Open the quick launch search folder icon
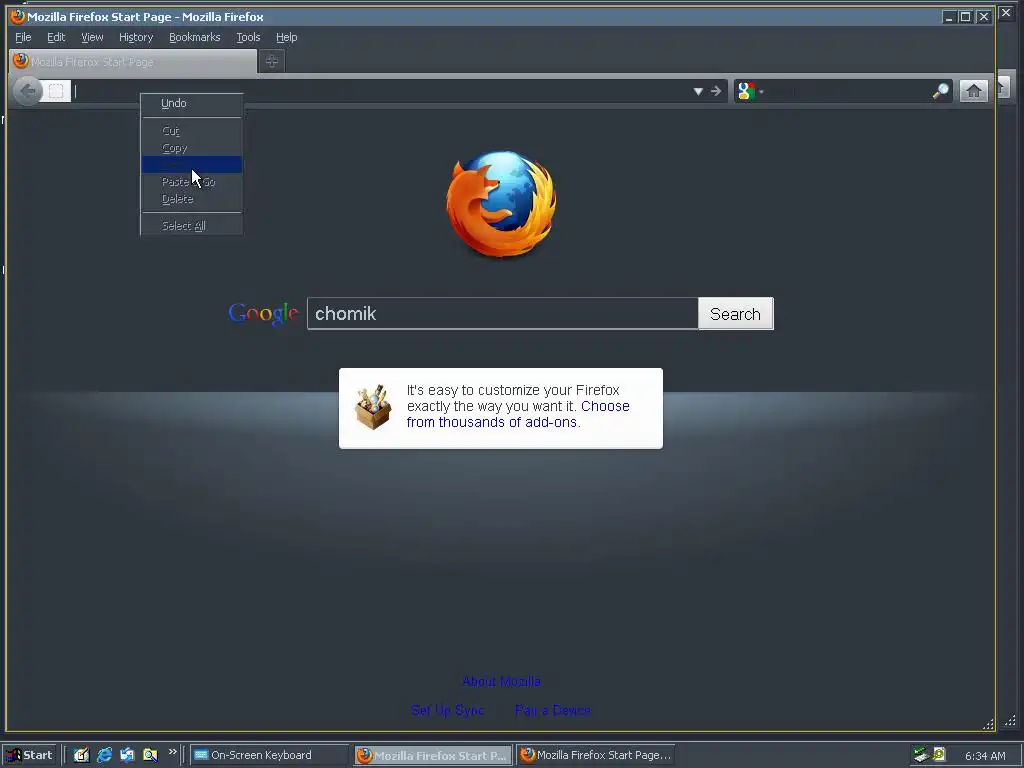The height and width of the screenshot is (768, 1024). (150, 755)
